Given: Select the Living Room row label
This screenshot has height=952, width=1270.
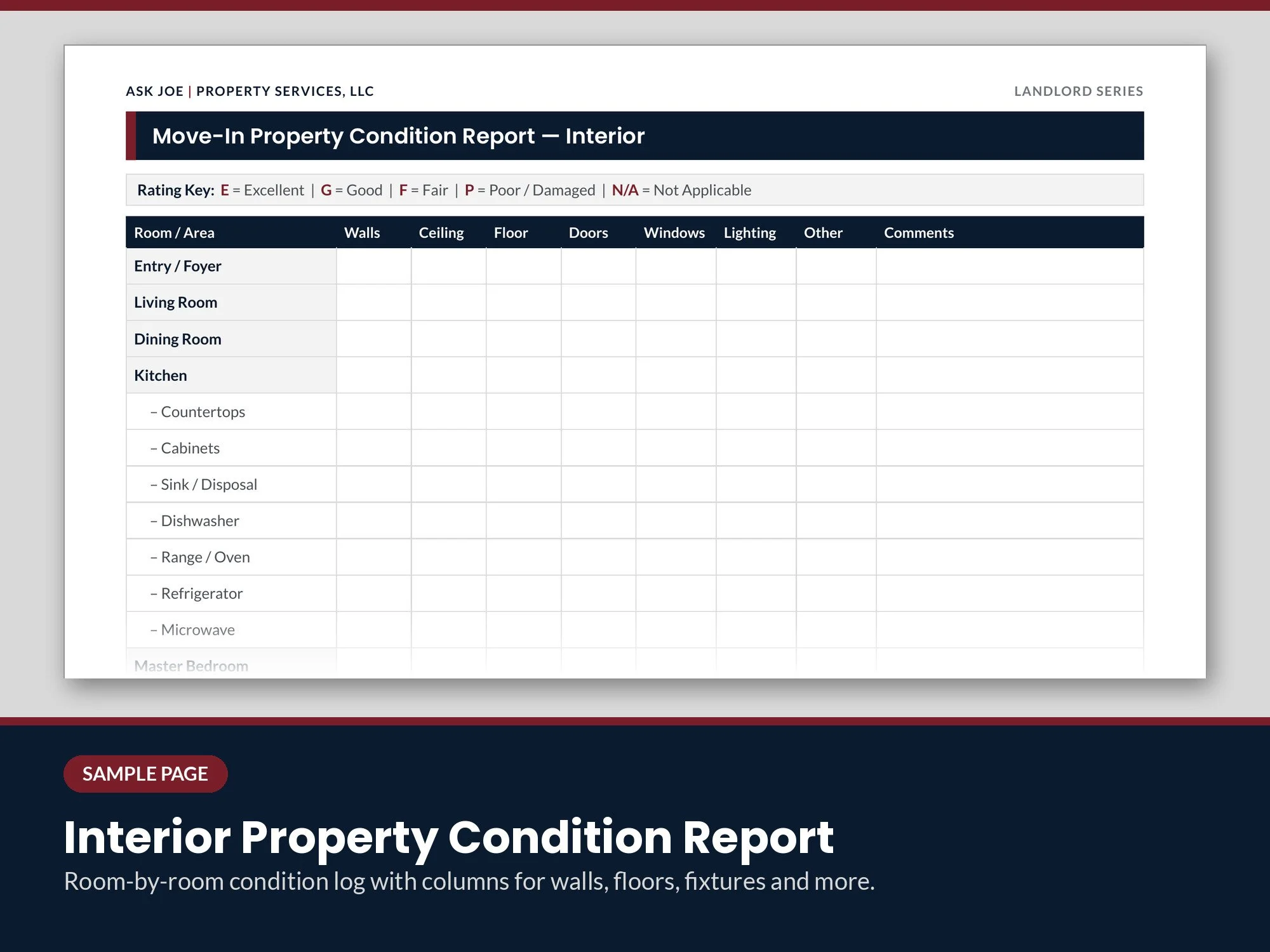Looking at the screenshot, I should 175,302.
